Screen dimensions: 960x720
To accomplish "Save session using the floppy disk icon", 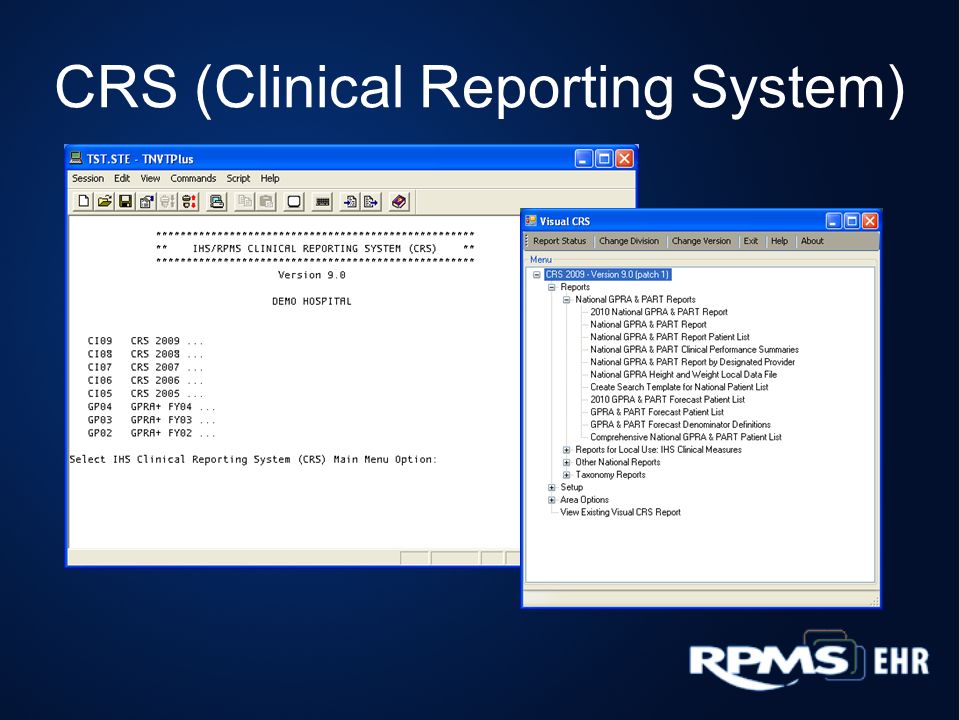I will [x=126, y=201].
